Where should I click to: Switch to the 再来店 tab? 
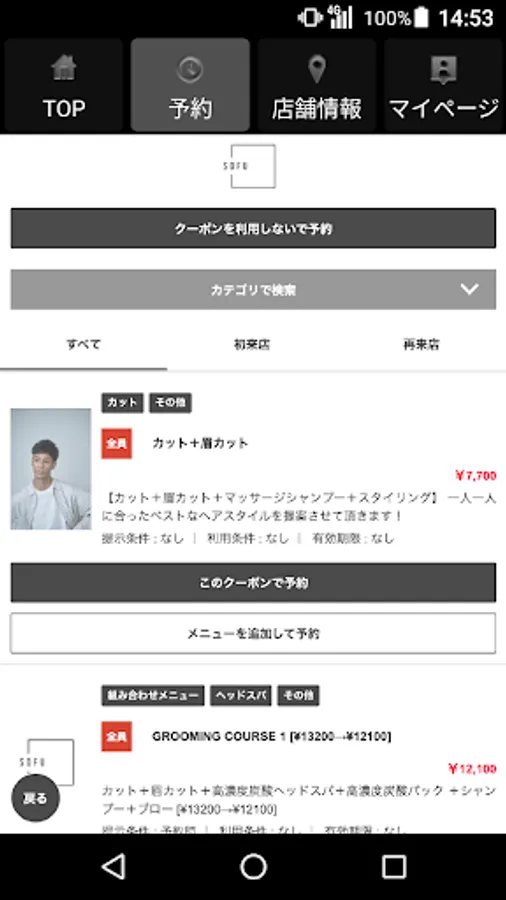click(x=421, y=345)
